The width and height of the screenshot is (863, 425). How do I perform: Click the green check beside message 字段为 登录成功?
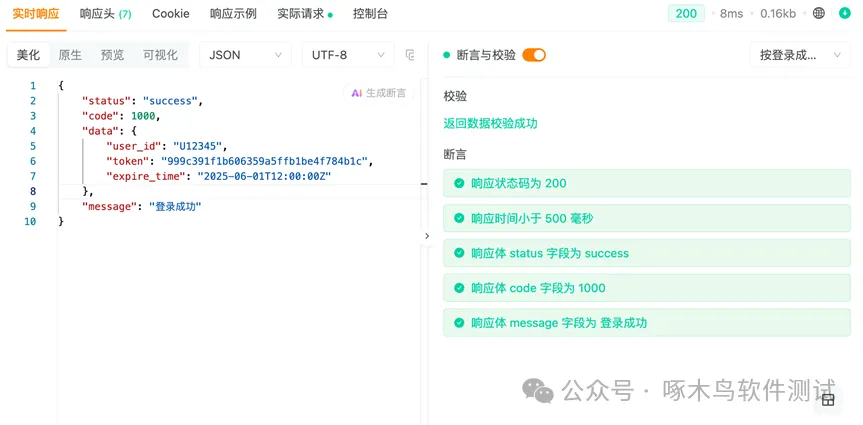pos(459,323)
